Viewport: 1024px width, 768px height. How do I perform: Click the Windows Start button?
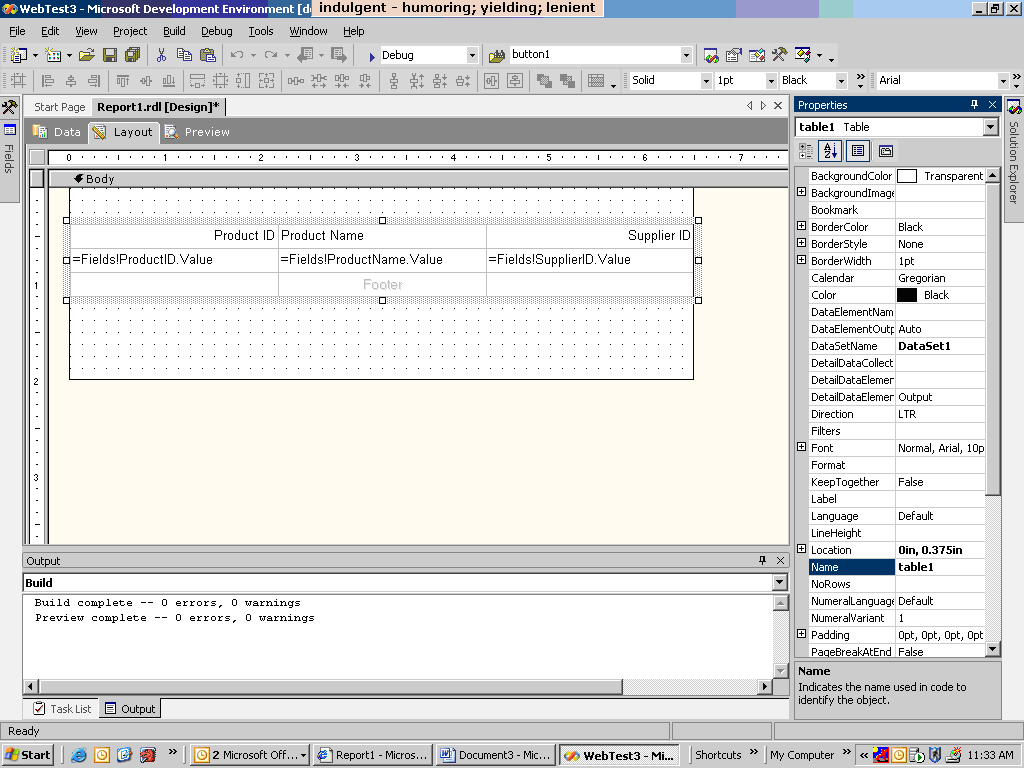coord(28,755)
